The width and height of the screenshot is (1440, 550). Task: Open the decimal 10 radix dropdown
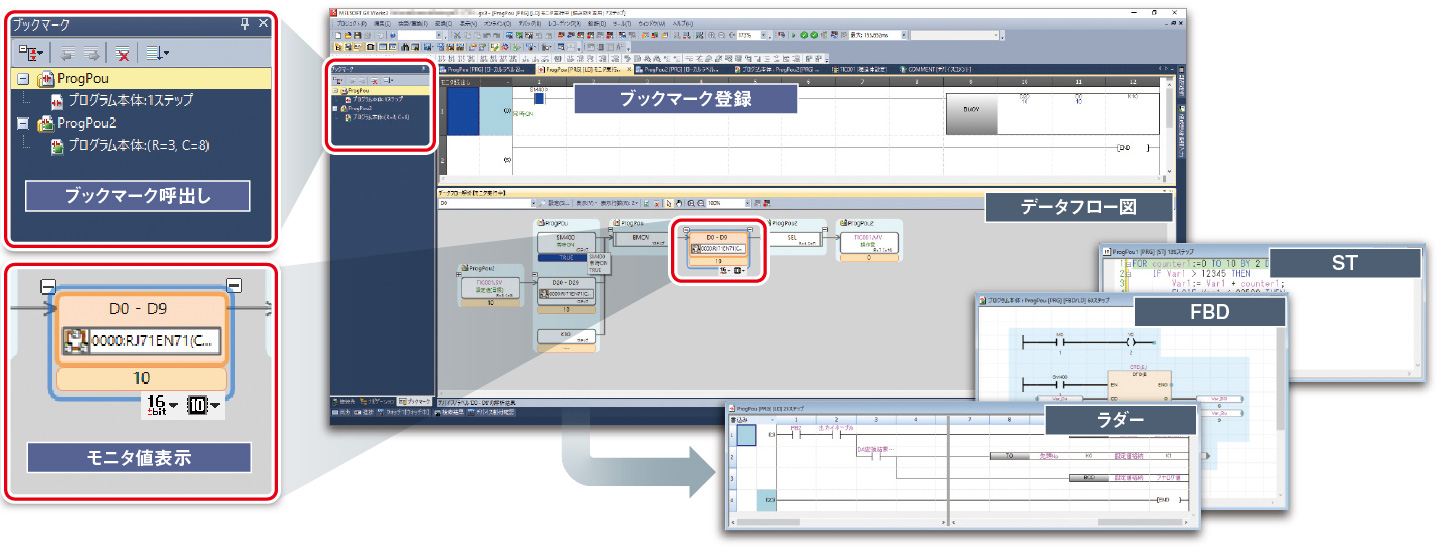(x=203, y=405)
